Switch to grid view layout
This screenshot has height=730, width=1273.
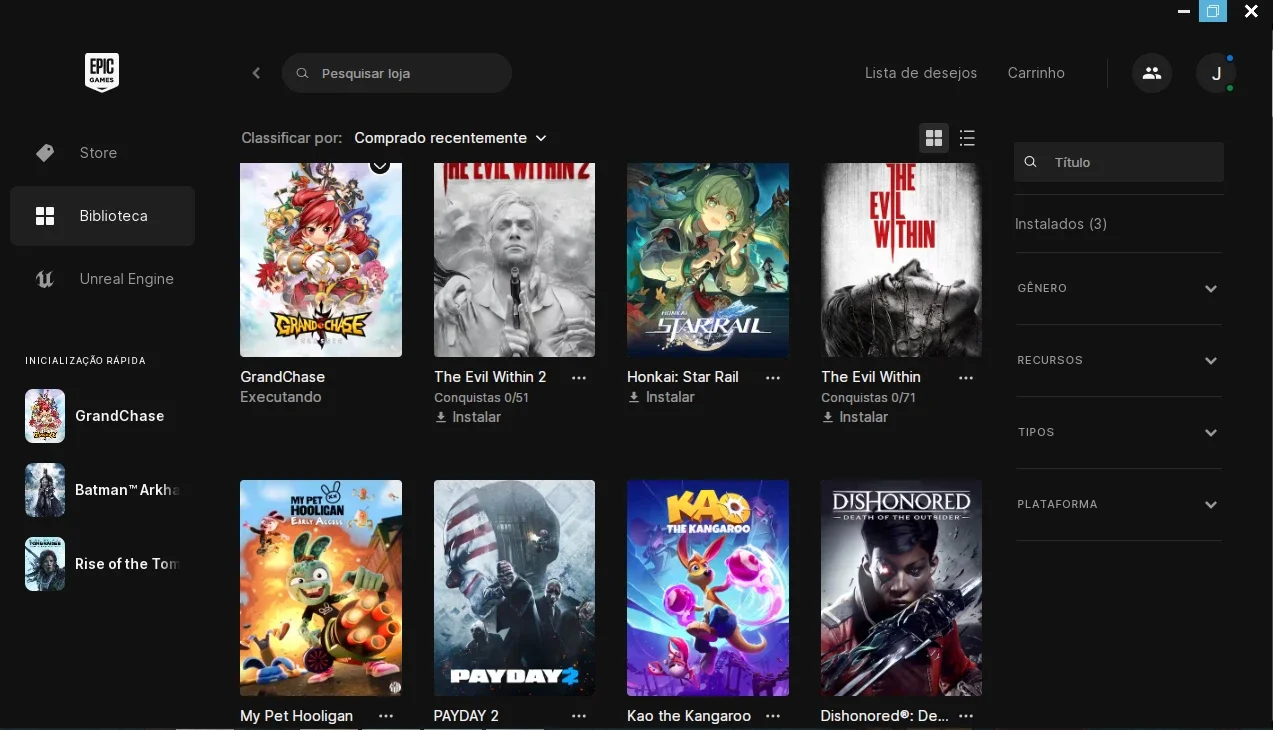tap(934, 138)
